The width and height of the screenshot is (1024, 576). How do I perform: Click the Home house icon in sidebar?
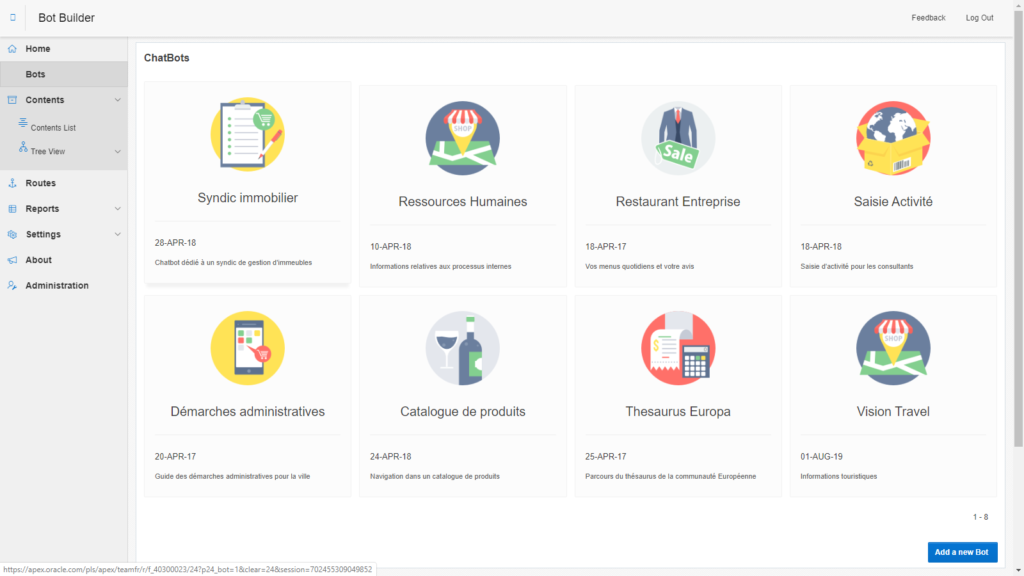click(x=12, y=49)
